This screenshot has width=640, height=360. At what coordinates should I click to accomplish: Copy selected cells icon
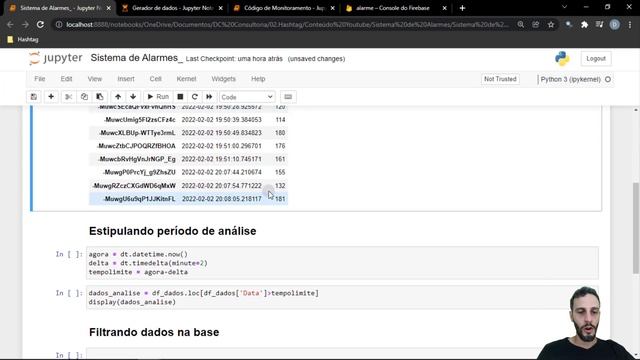pyautogui.click(x=84, y=97)
